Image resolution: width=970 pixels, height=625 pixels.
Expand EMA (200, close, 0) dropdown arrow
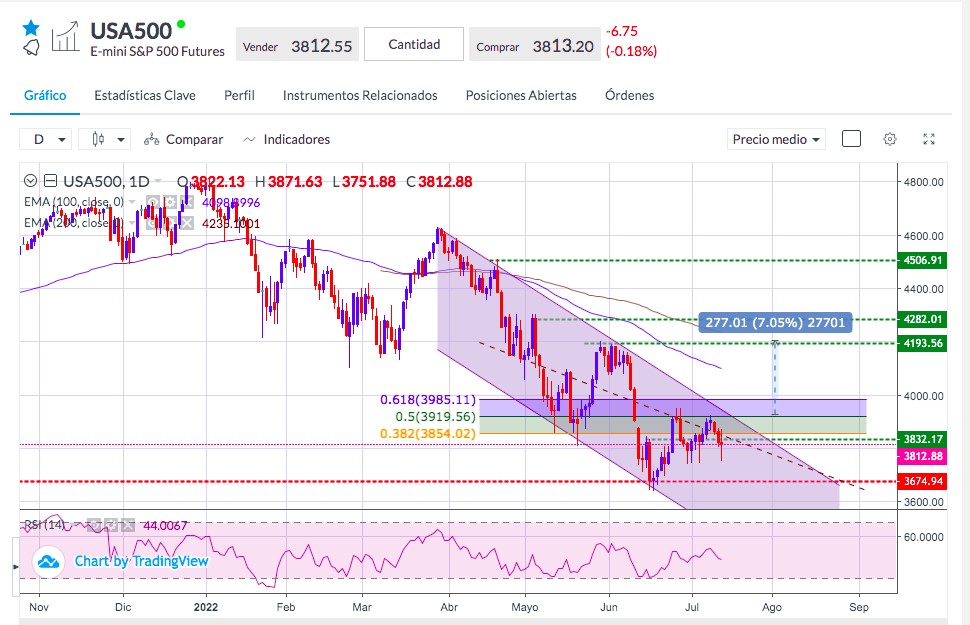point(132,223)
